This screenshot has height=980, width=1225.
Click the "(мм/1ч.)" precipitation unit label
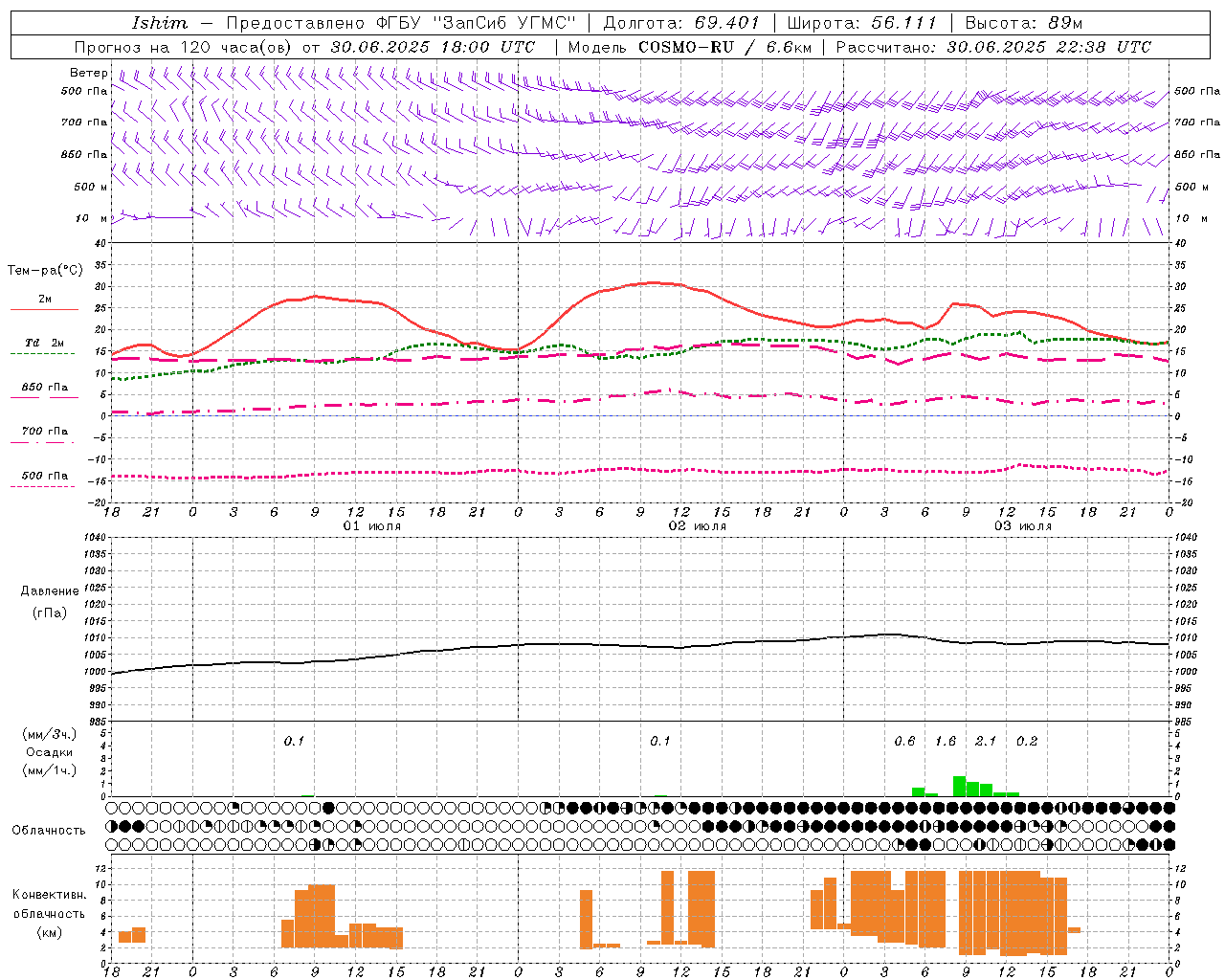[x=50, y=770]
